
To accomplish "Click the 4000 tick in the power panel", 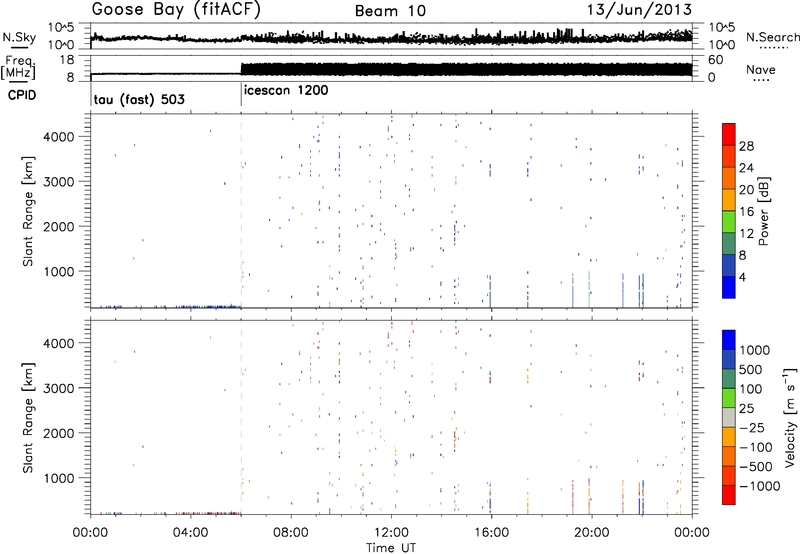I will (x=59, y=137).
